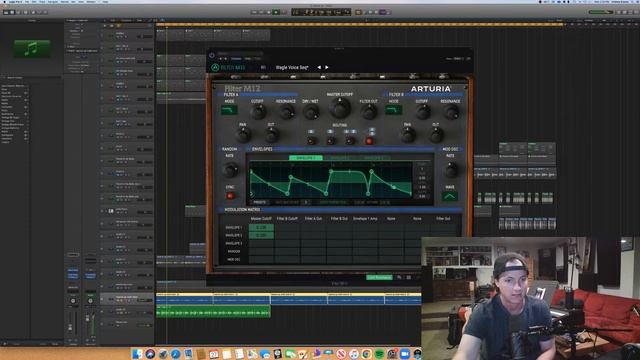Viewport: 640px width, 360px height.
Task: Open the Filter B mode selector
Action: pos(394,110)
